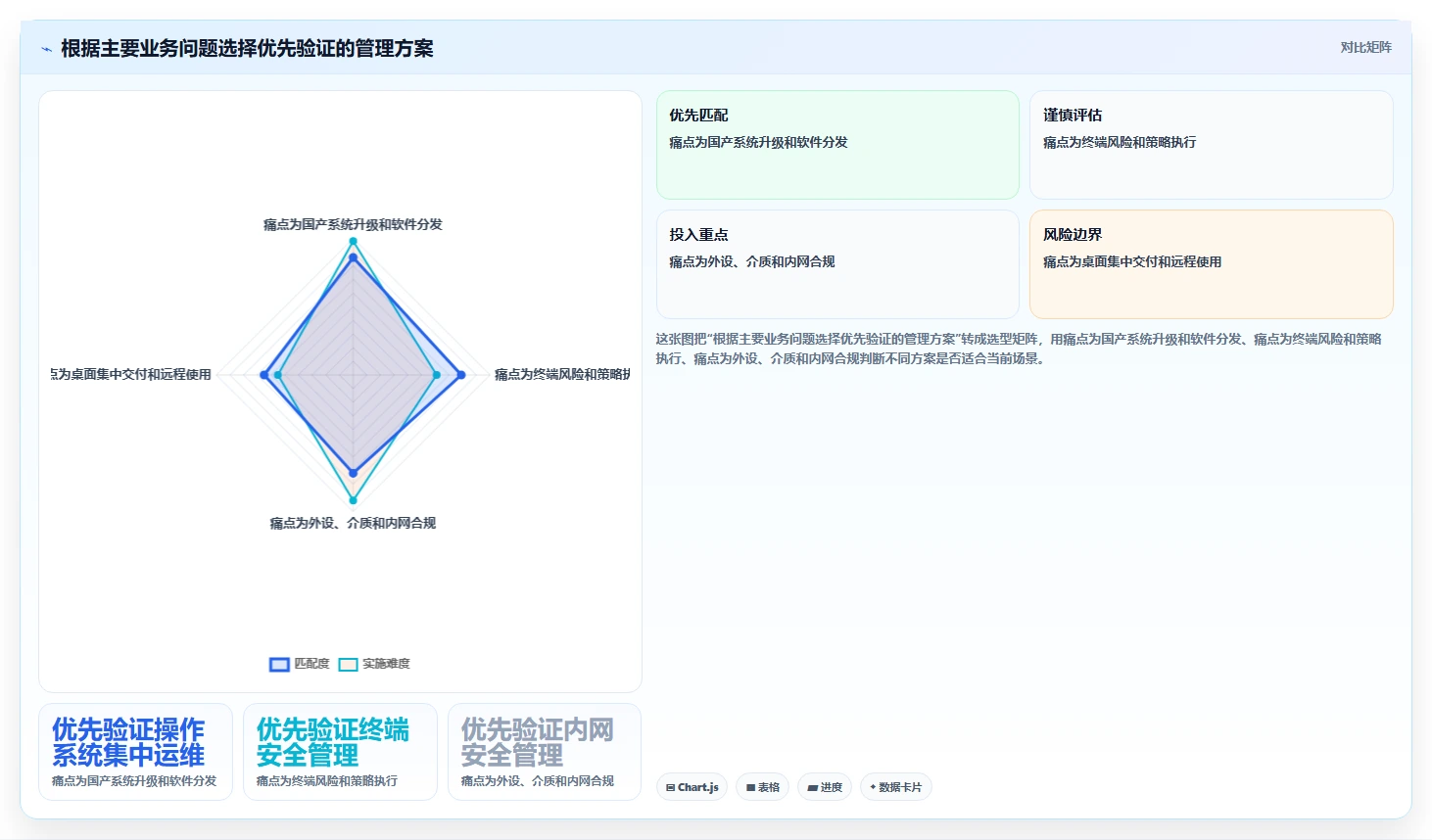
Task: Click the top teal radar data point
Action: 353,241
